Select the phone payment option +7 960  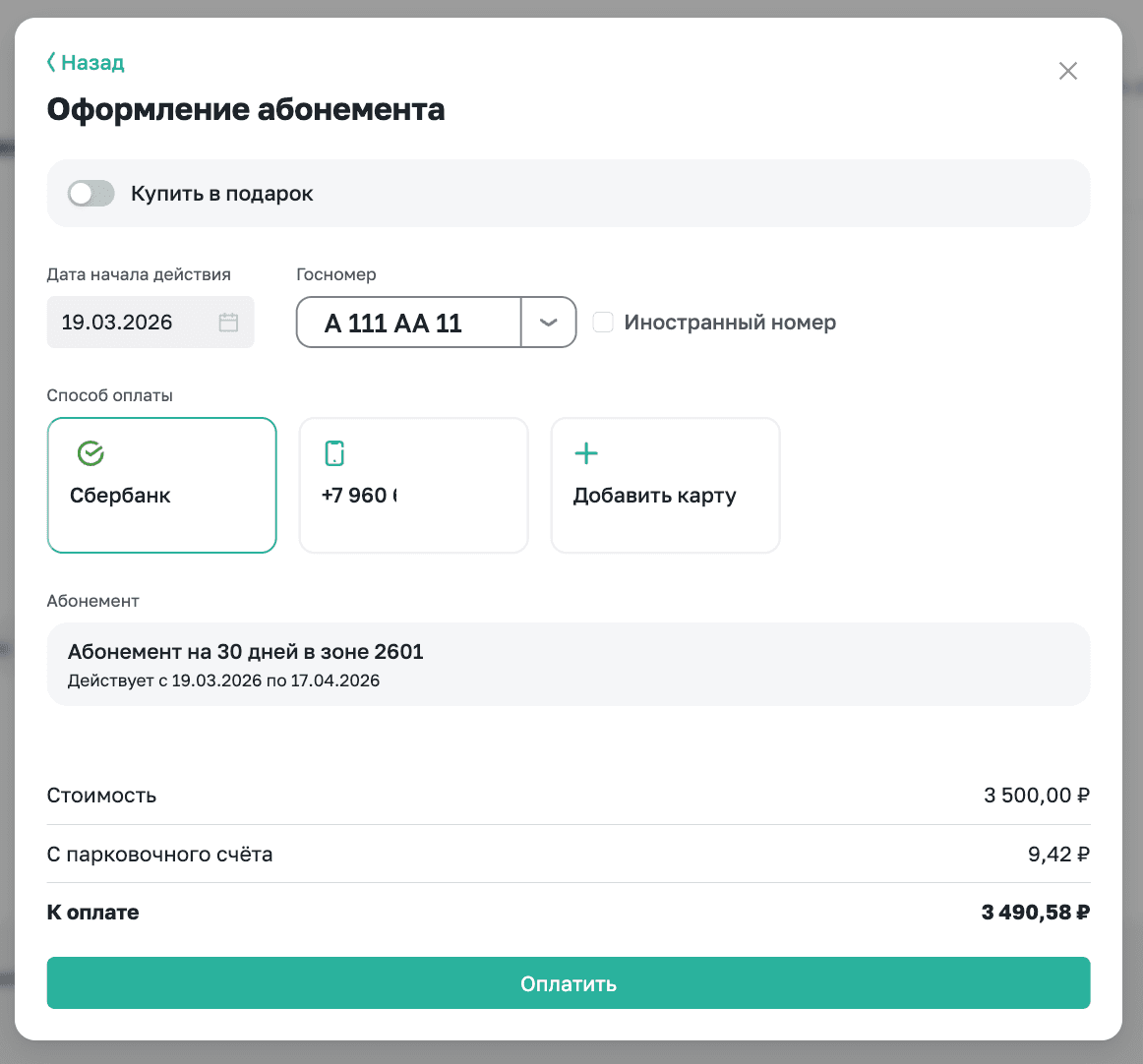[413, 485]
